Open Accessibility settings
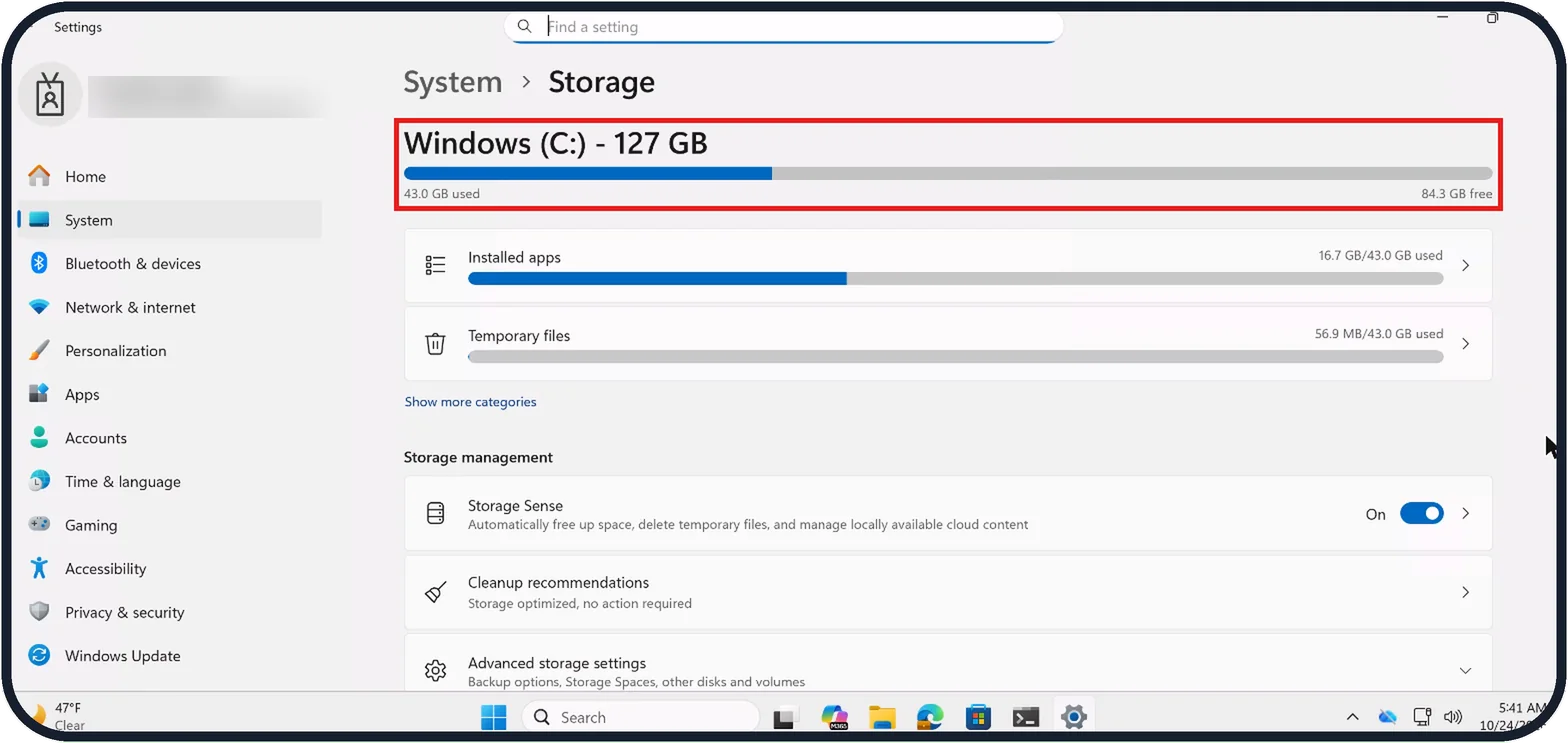1568x743 pixels. [170, 569]
